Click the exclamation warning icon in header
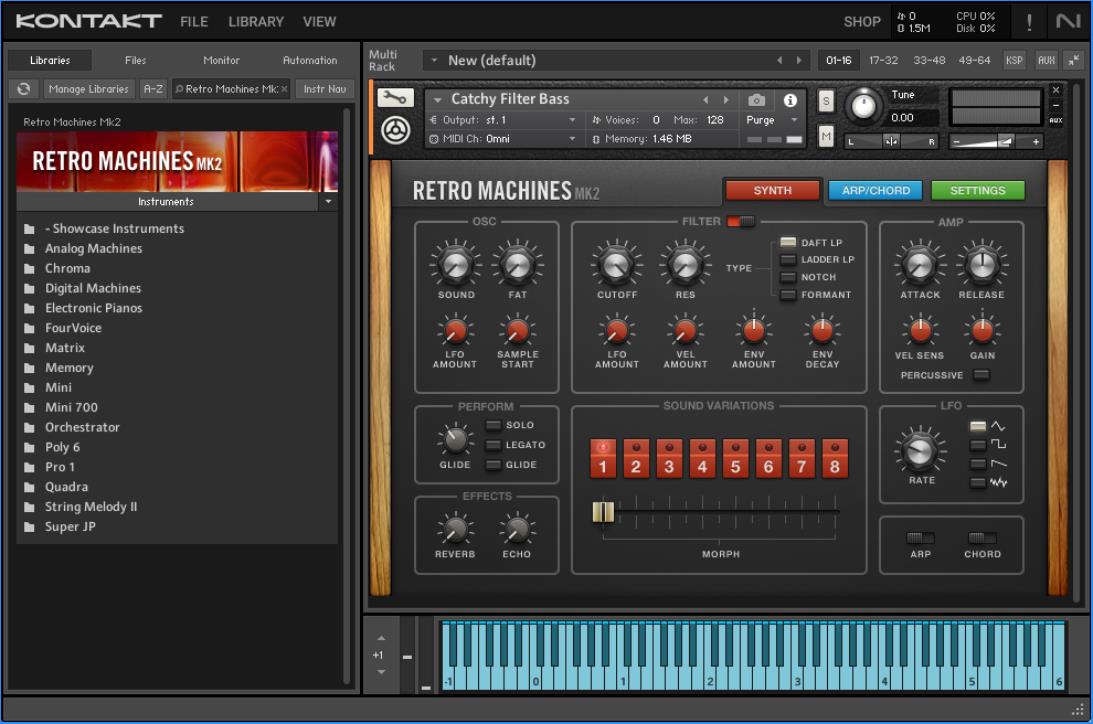 (1029, 21)
